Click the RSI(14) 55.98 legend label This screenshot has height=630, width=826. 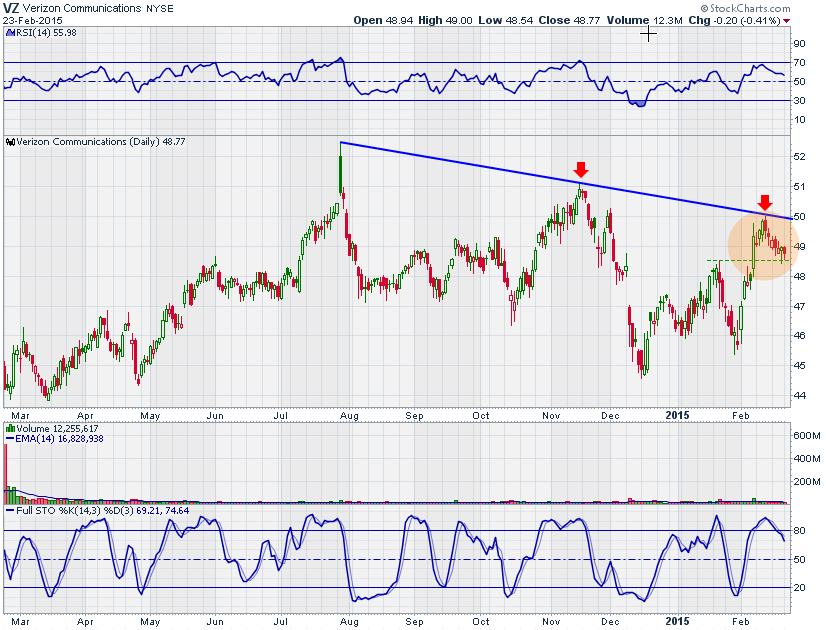pos(45,32)
